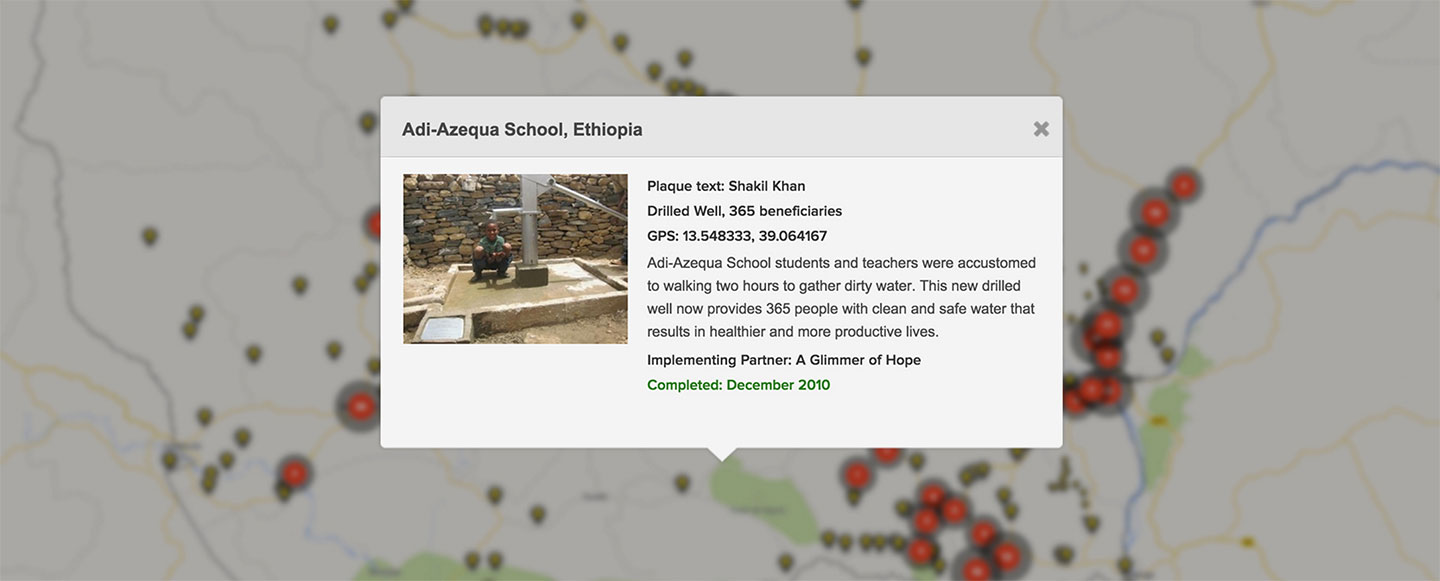Click the green Completed: December 2010 text
Image resolution: width=1440 pixels, height=581 pixels.
pyautogui.click(x=738, y=385)
